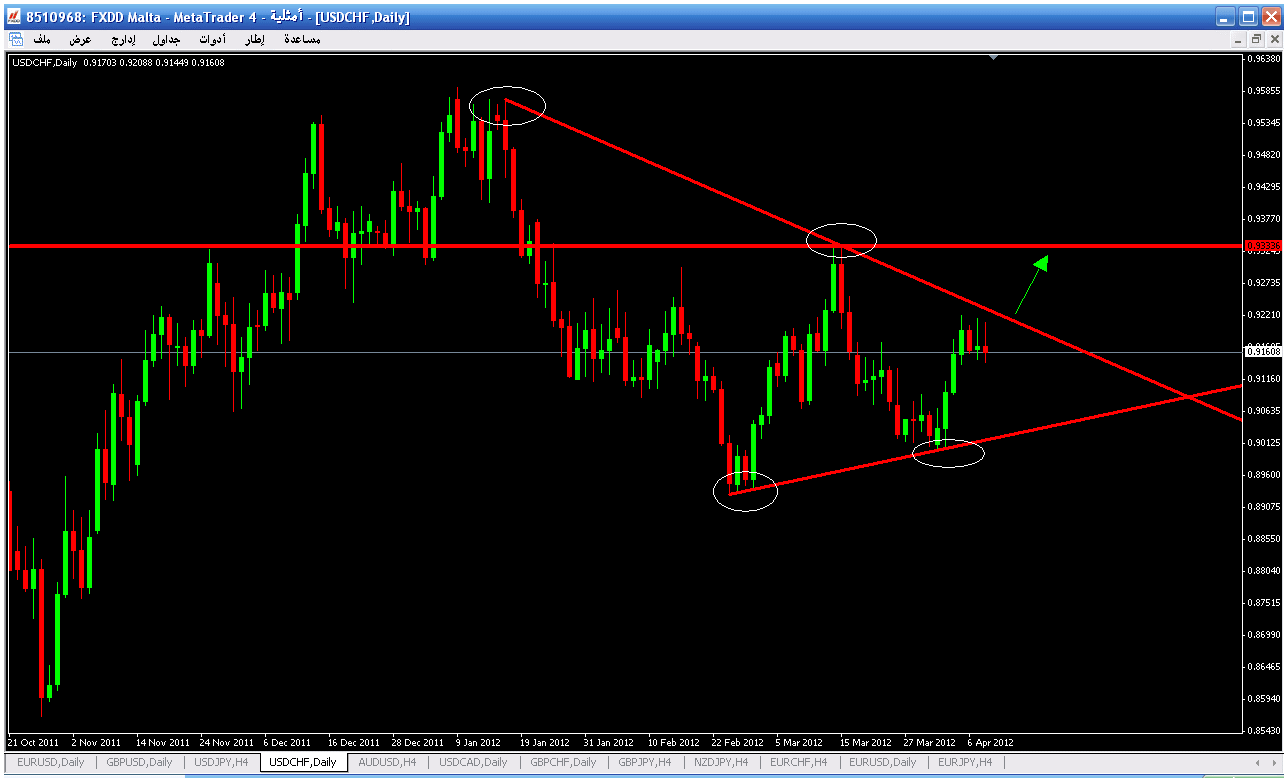The width and height of the screenshot is (1288, 778).
Task: Open the إطار (Window) menu
Action: 255,39
